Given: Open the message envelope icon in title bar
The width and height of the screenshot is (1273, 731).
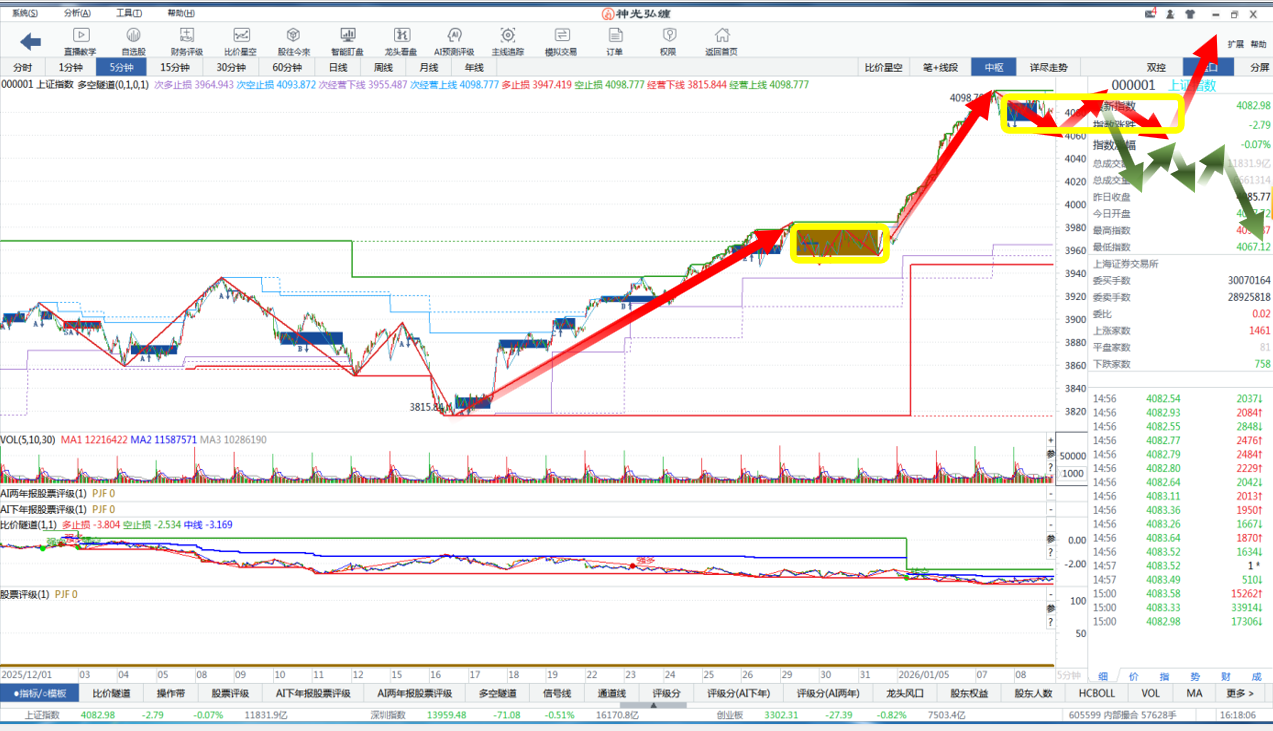Looking at the screenshot, I should pos(1151,14).
